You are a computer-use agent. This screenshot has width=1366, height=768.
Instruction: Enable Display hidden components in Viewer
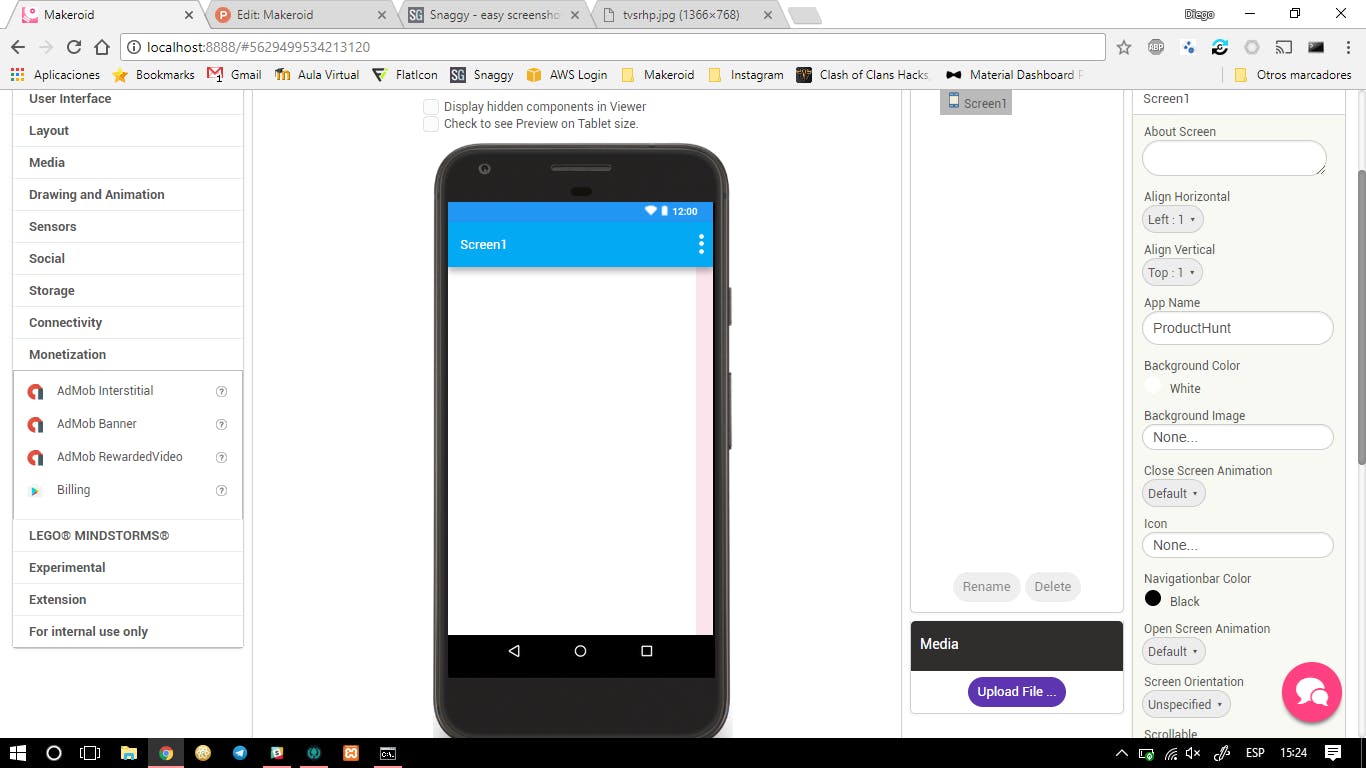431,107
